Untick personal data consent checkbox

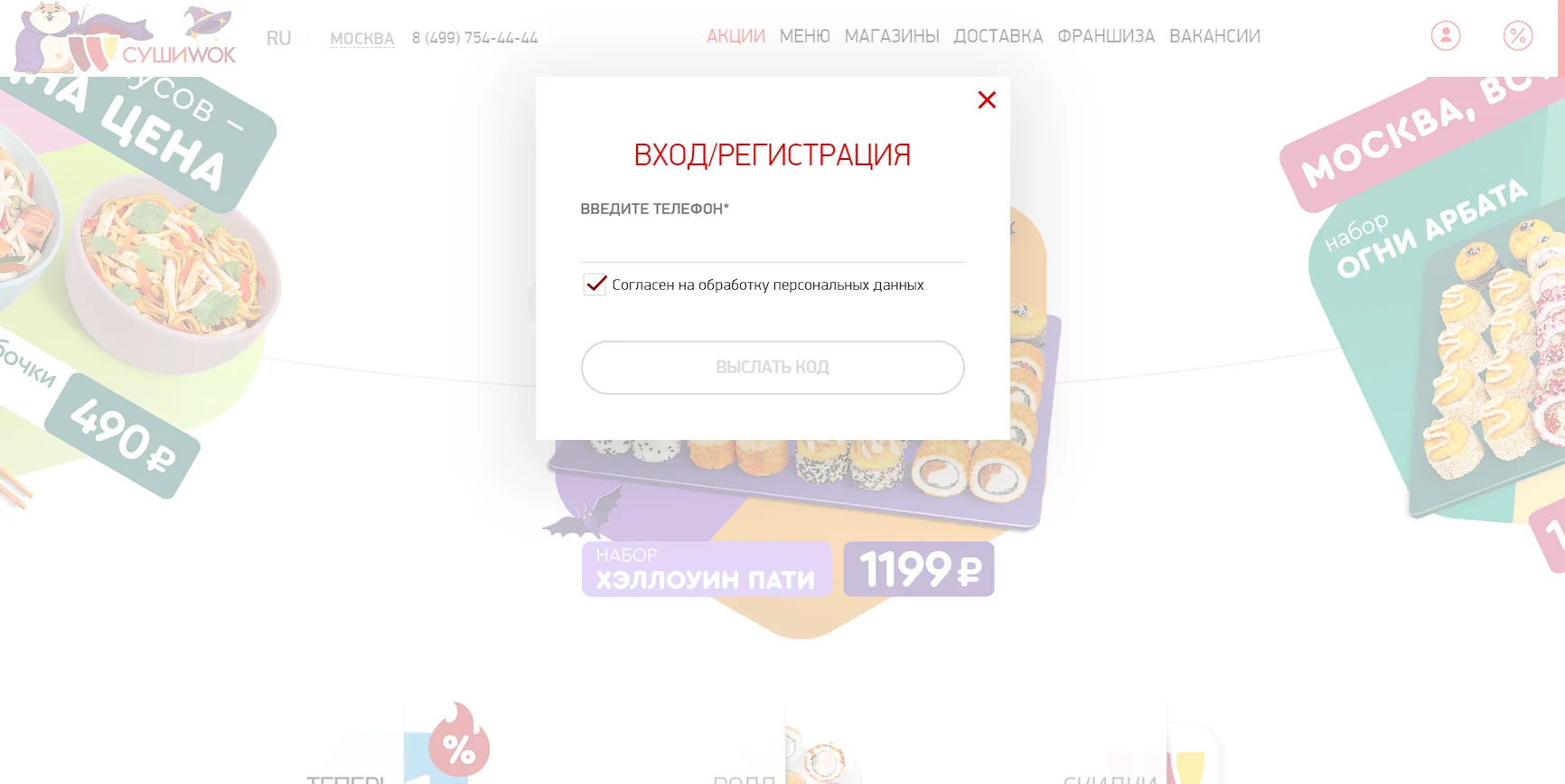pos(595,285)
